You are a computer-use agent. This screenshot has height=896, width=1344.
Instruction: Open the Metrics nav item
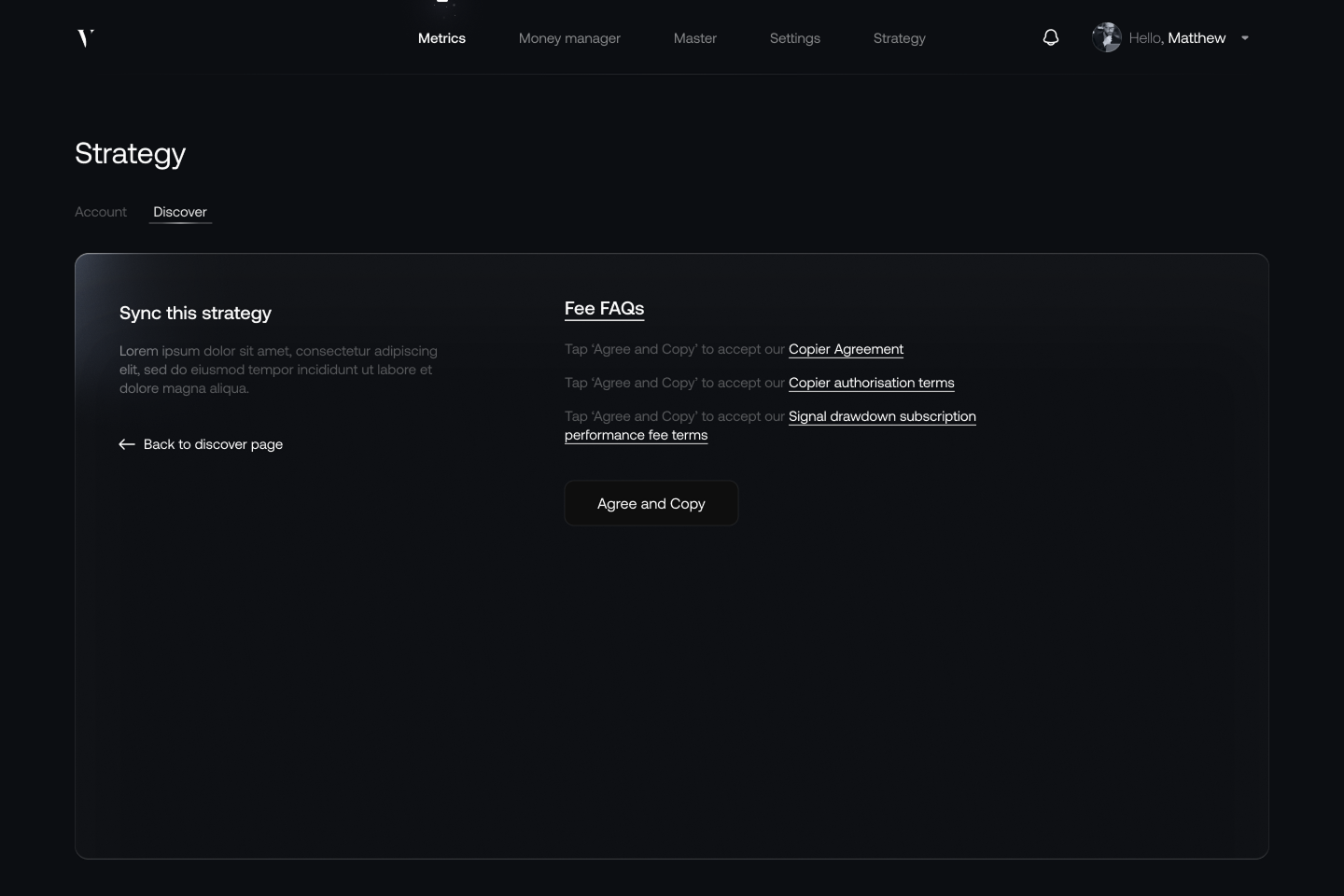point(441,38)
